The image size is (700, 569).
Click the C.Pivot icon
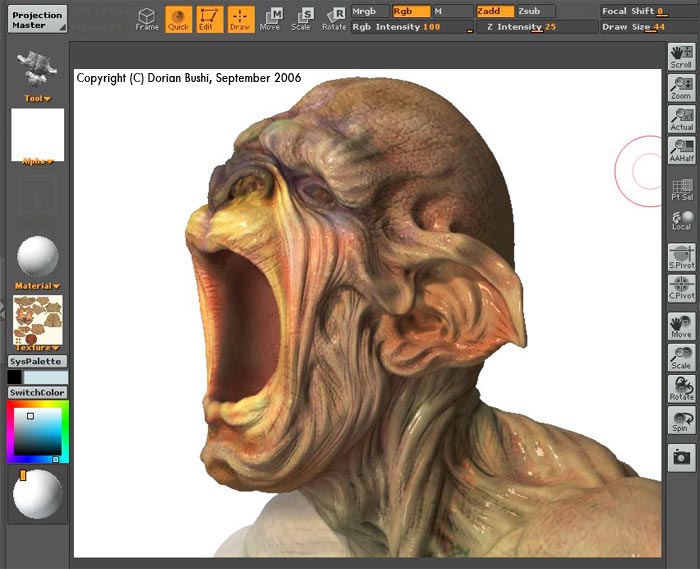(681, 288)
